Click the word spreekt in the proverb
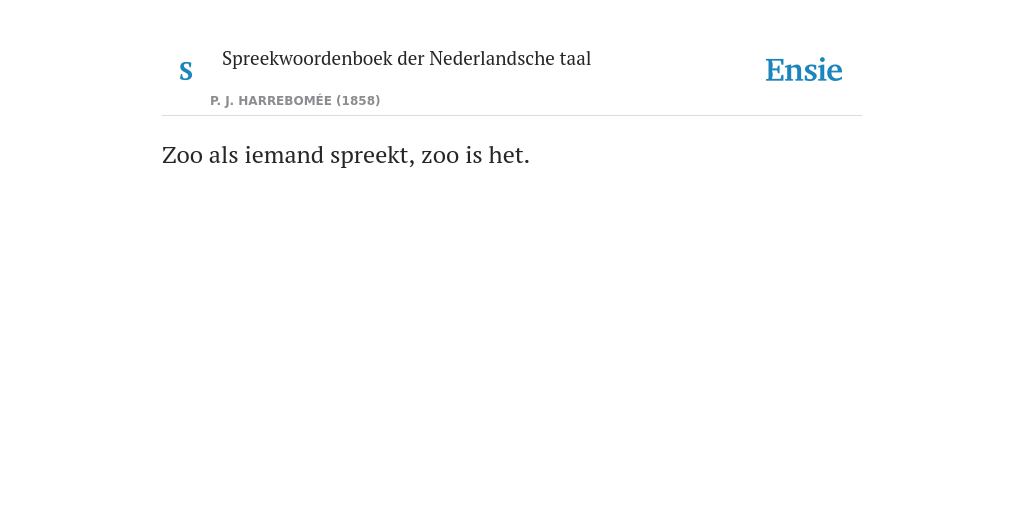The height and width of the screenshot is (512, 1024). click(x=372, y=156)
